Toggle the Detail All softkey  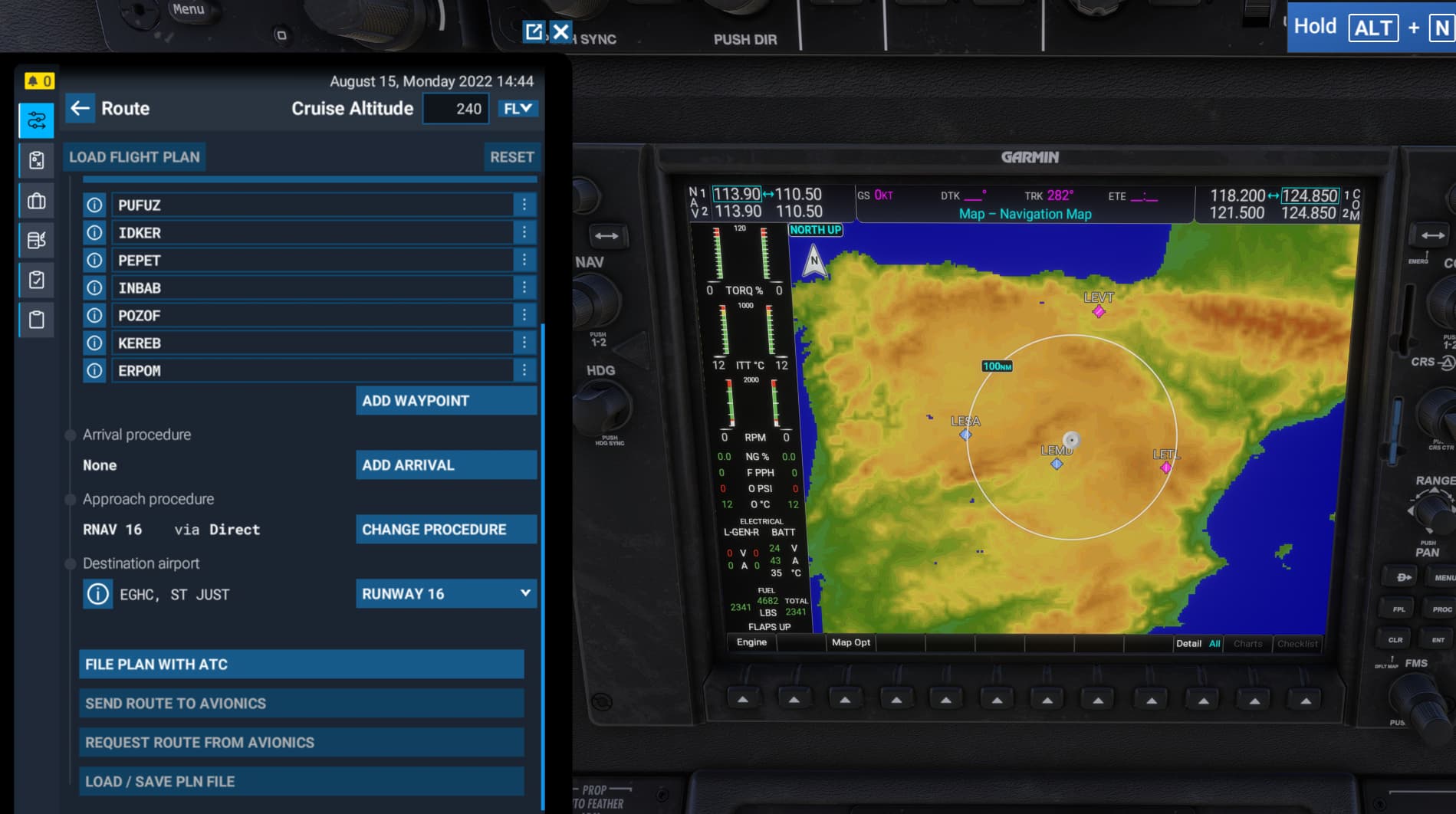1198,643
